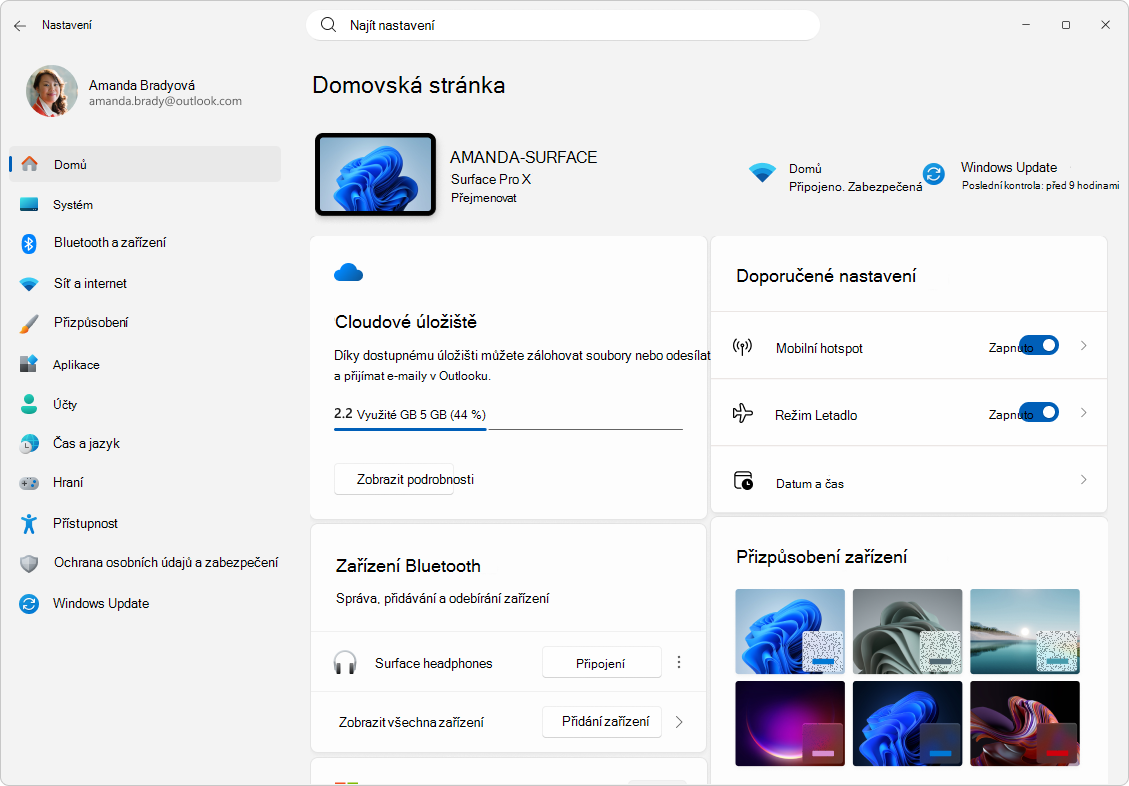Click the Přístupnost accessibility icon
This screenshot has height=786, width=1129.
tap(29, 523)
